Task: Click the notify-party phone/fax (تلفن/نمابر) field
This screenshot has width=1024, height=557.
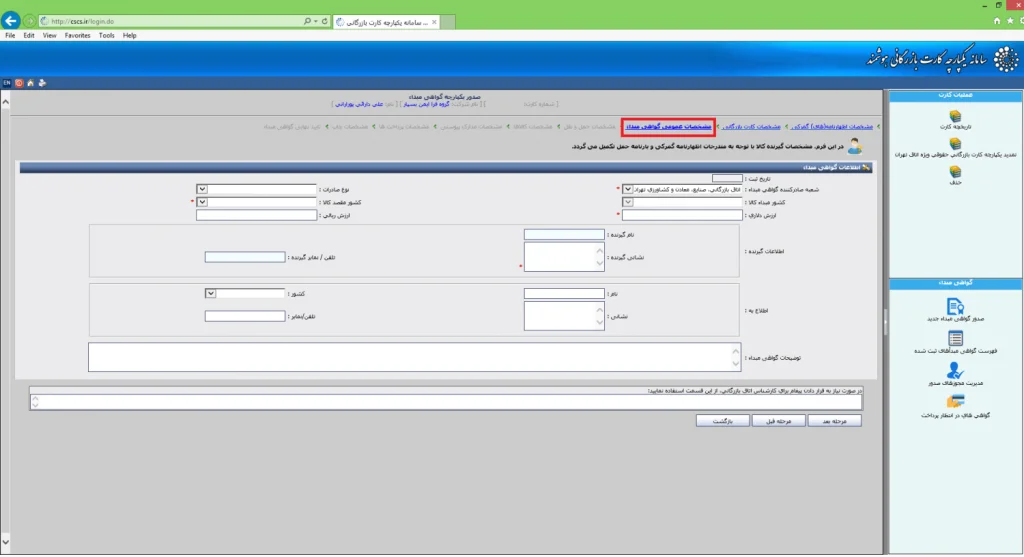Action: click(245, 316)
